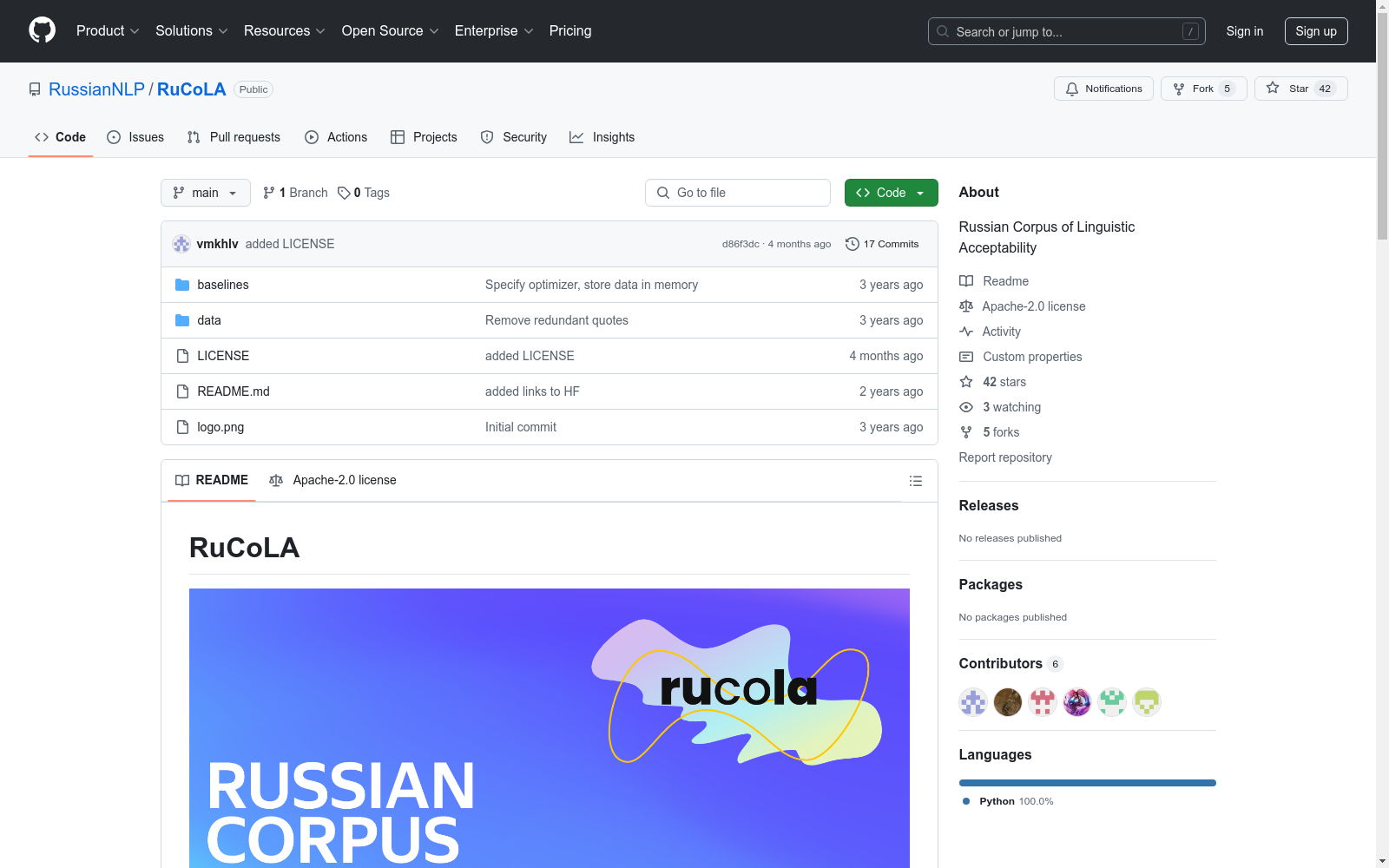
Task: Click the Search or jump to field
Action: 1067,31
